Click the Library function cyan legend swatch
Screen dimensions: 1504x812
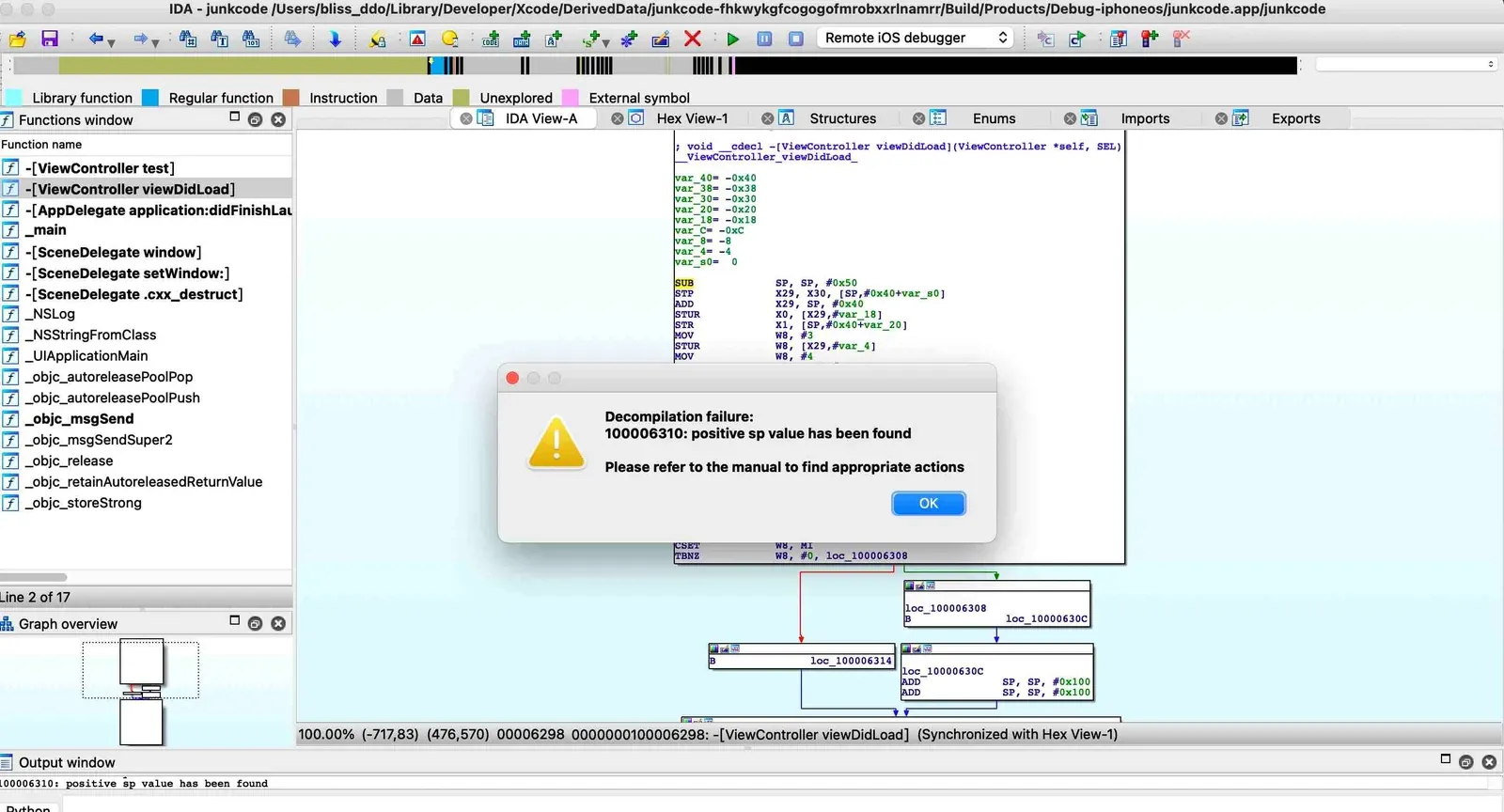(13, 98)
